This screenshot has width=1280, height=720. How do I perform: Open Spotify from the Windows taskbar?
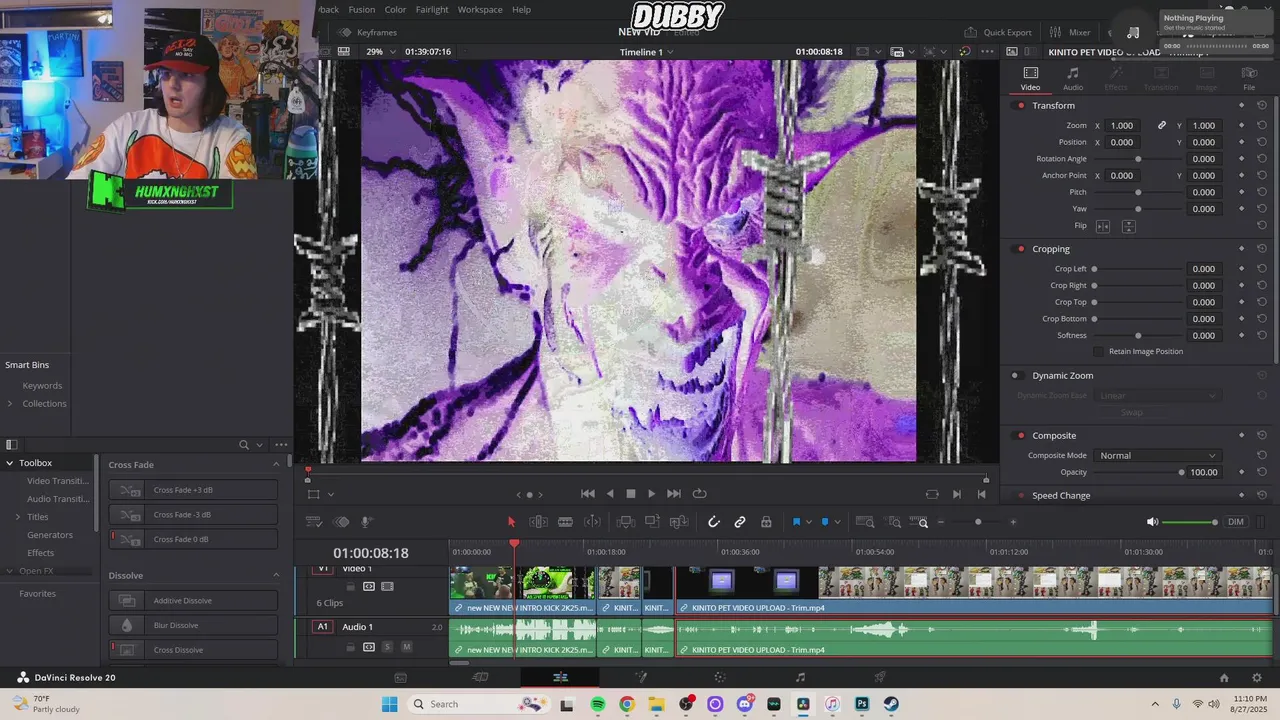(597, 704)
